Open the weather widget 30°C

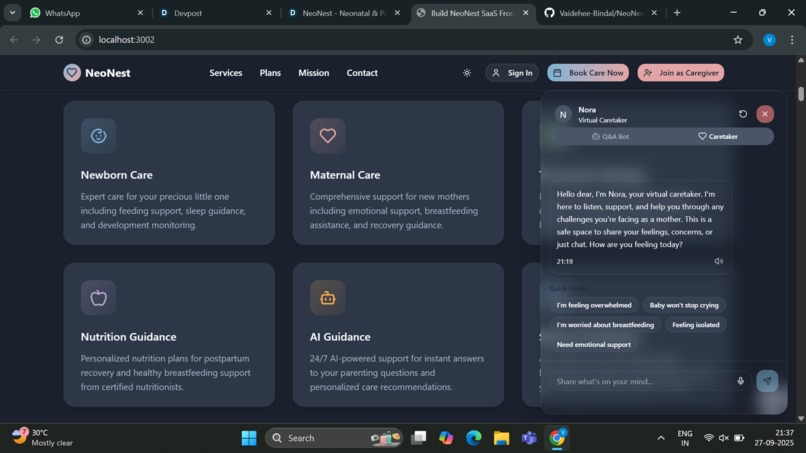[x=43, y=438]
